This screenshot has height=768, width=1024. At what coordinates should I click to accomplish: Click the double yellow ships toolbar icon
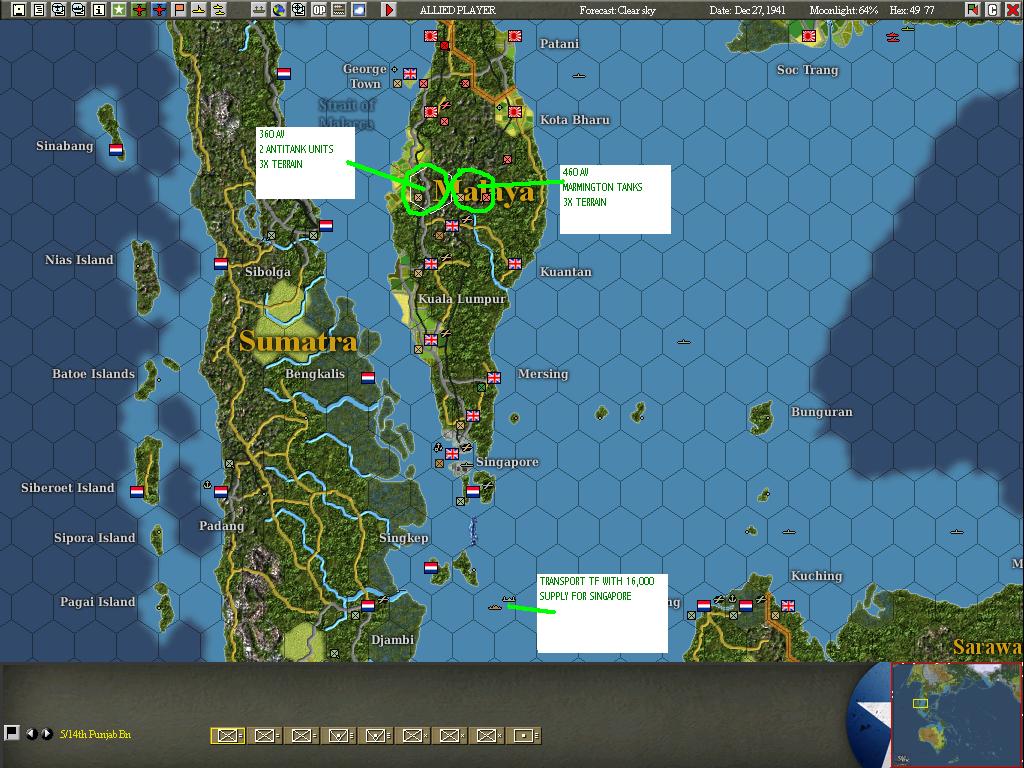(x=219, y=10)
